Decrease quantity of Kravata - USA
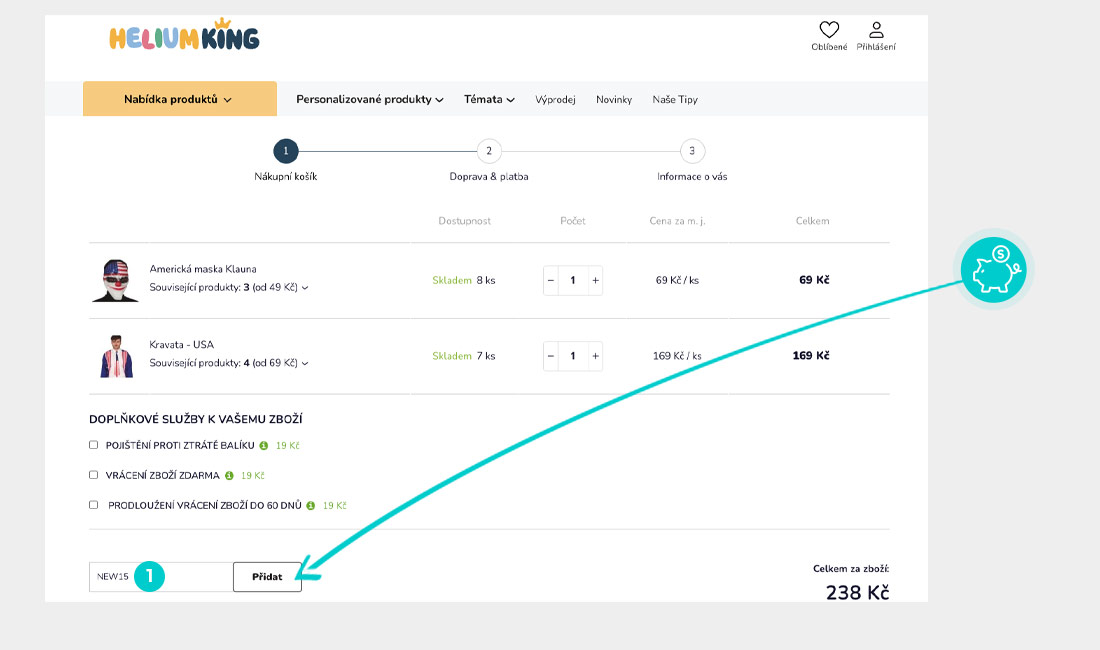The image size is (1100, 650). click(551, 356)
